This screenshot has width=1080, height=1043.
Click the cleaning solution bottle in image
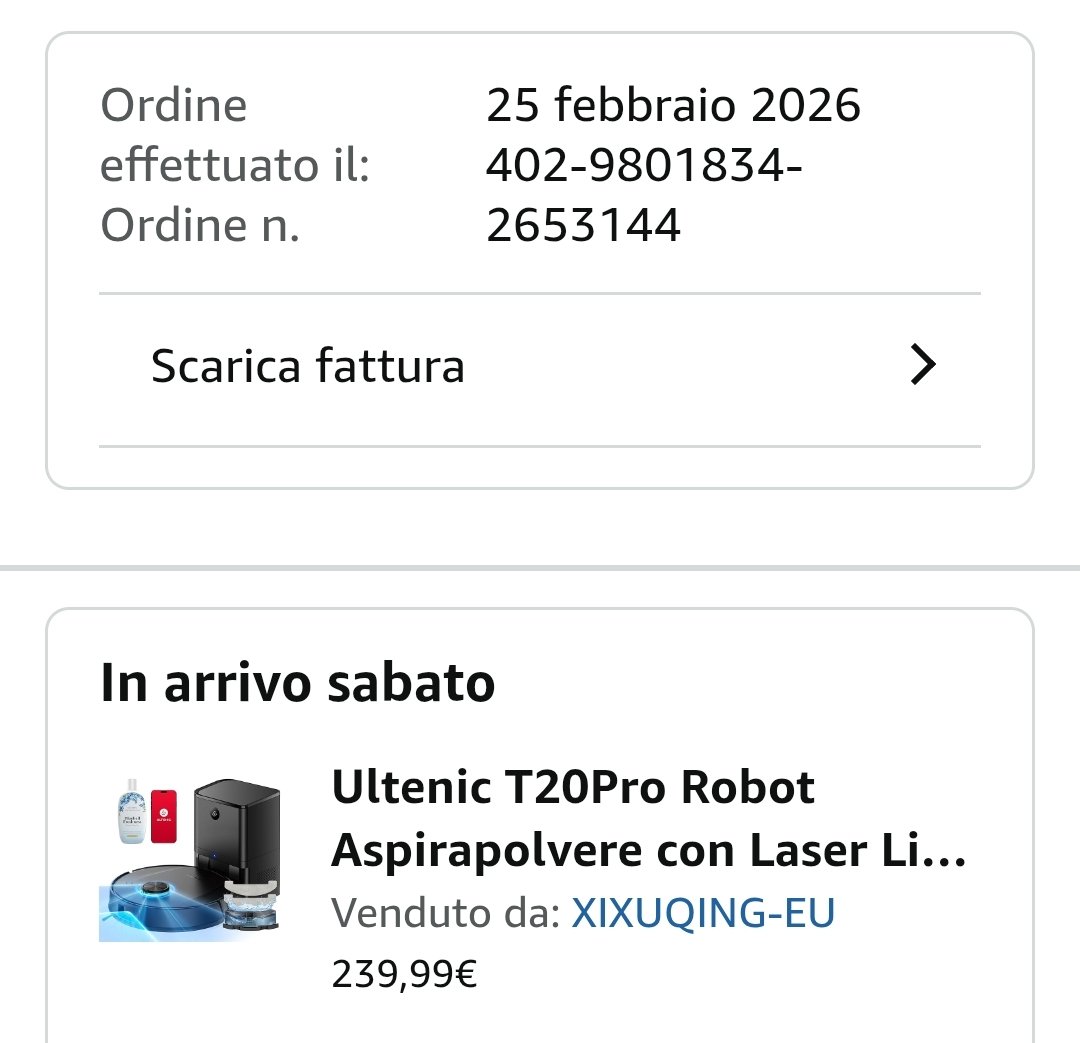coord(131,812)
